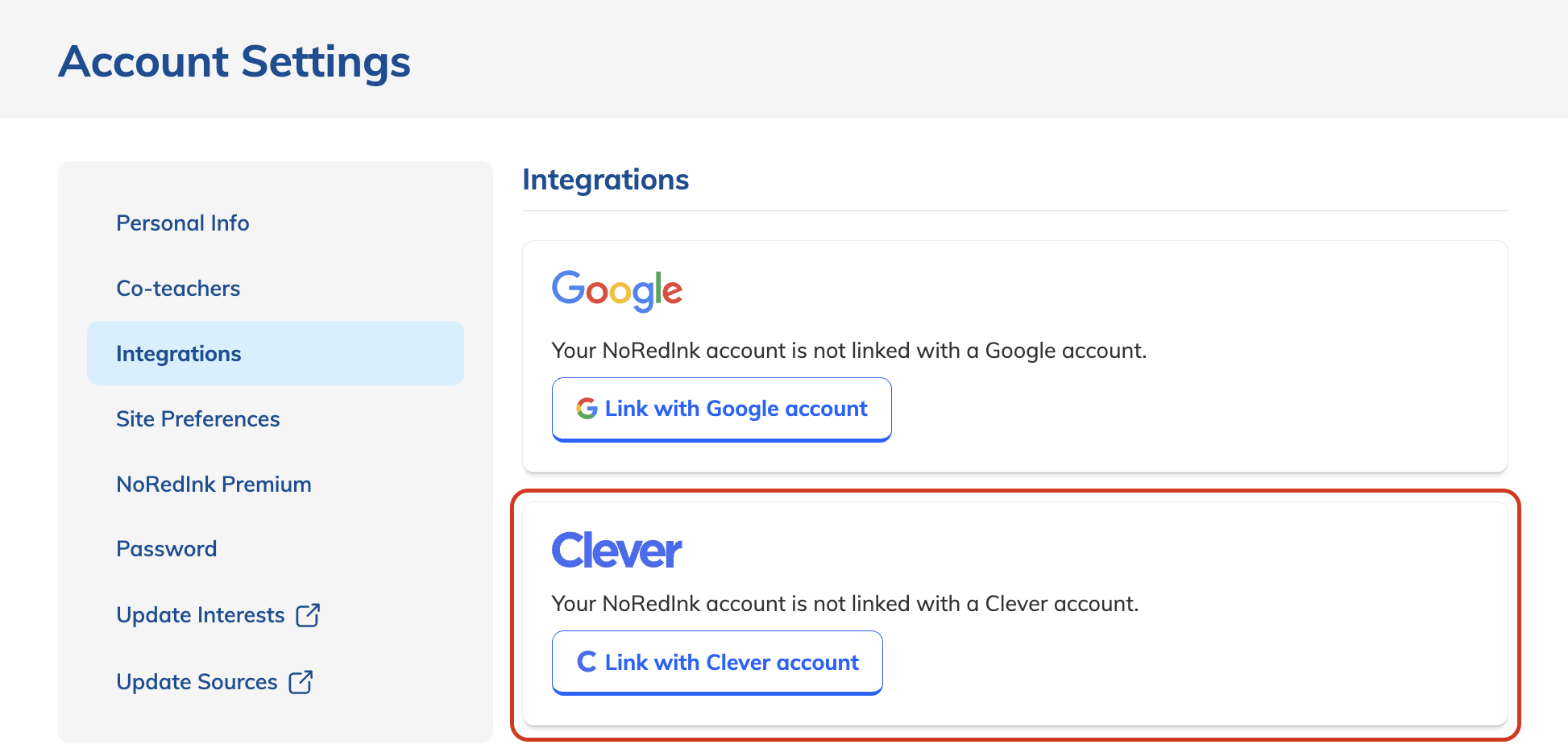Open Update Sources via its external link icon
Screen dimensions: 1568x753
[301, 681]
